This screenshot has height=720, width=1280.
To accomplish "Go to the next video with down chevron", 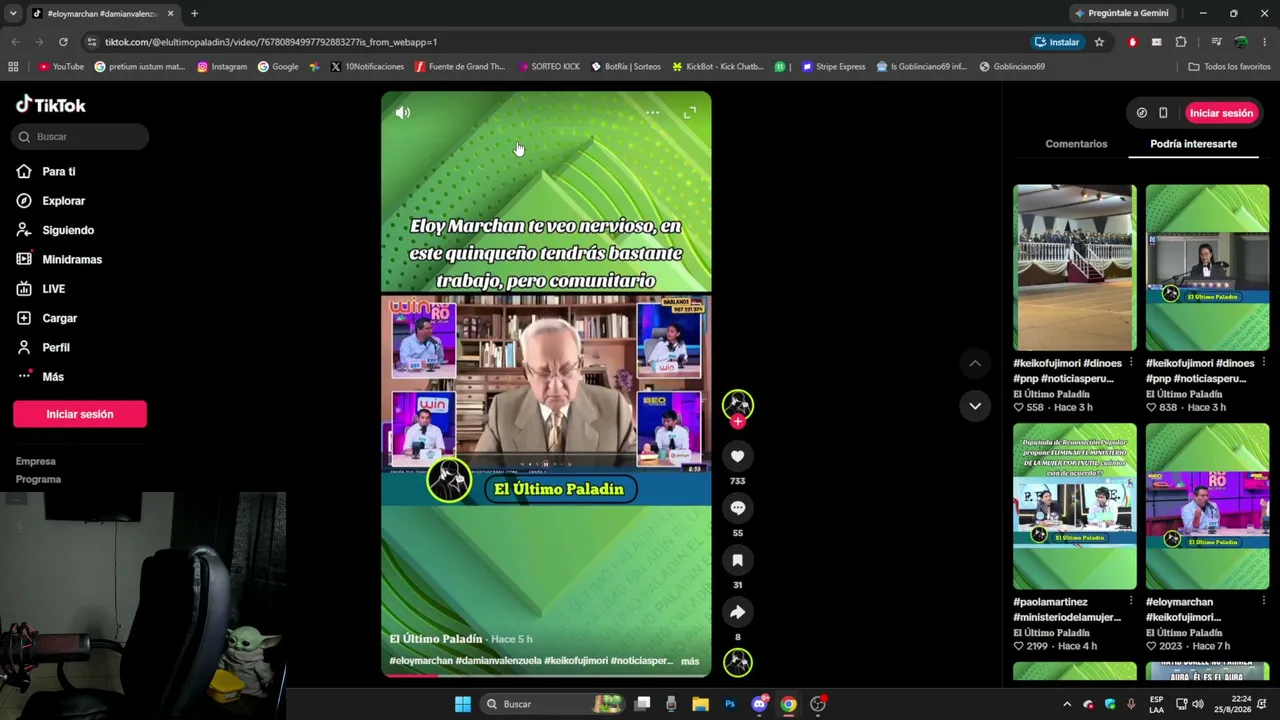I will [975, 405].
